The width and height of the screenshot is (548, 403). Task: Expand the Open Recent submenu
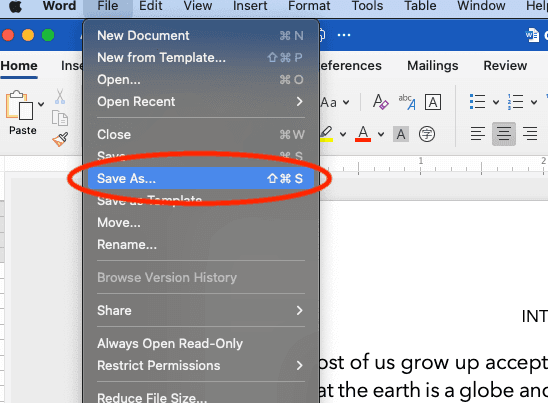click(201, 102)
